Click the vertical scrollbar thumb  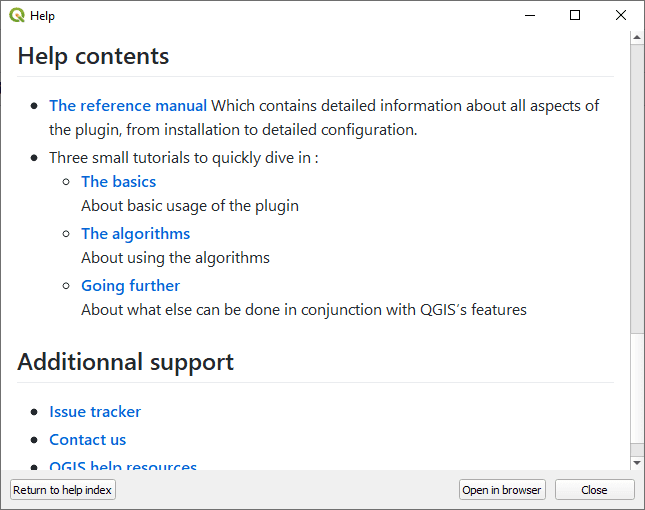click(x=637, y=190)
